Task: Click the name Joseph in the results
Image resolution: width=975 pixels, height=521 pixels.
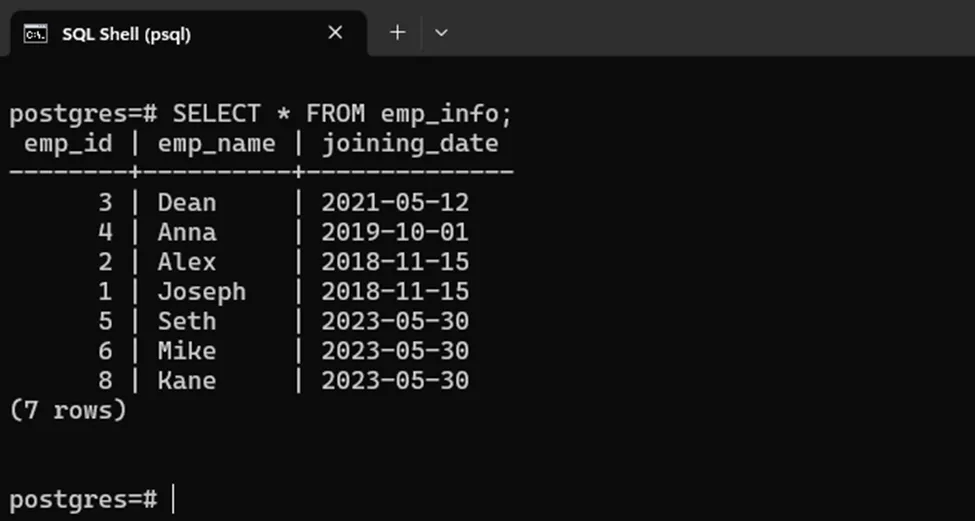Action: coord(201,292)
